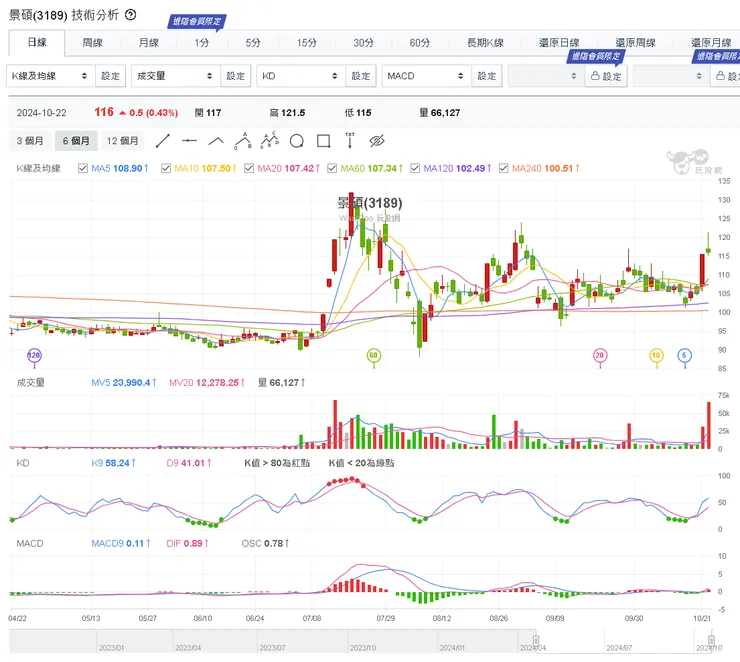Click 設定 next to K線及均線
740x662 pixels.
point(110,76)
